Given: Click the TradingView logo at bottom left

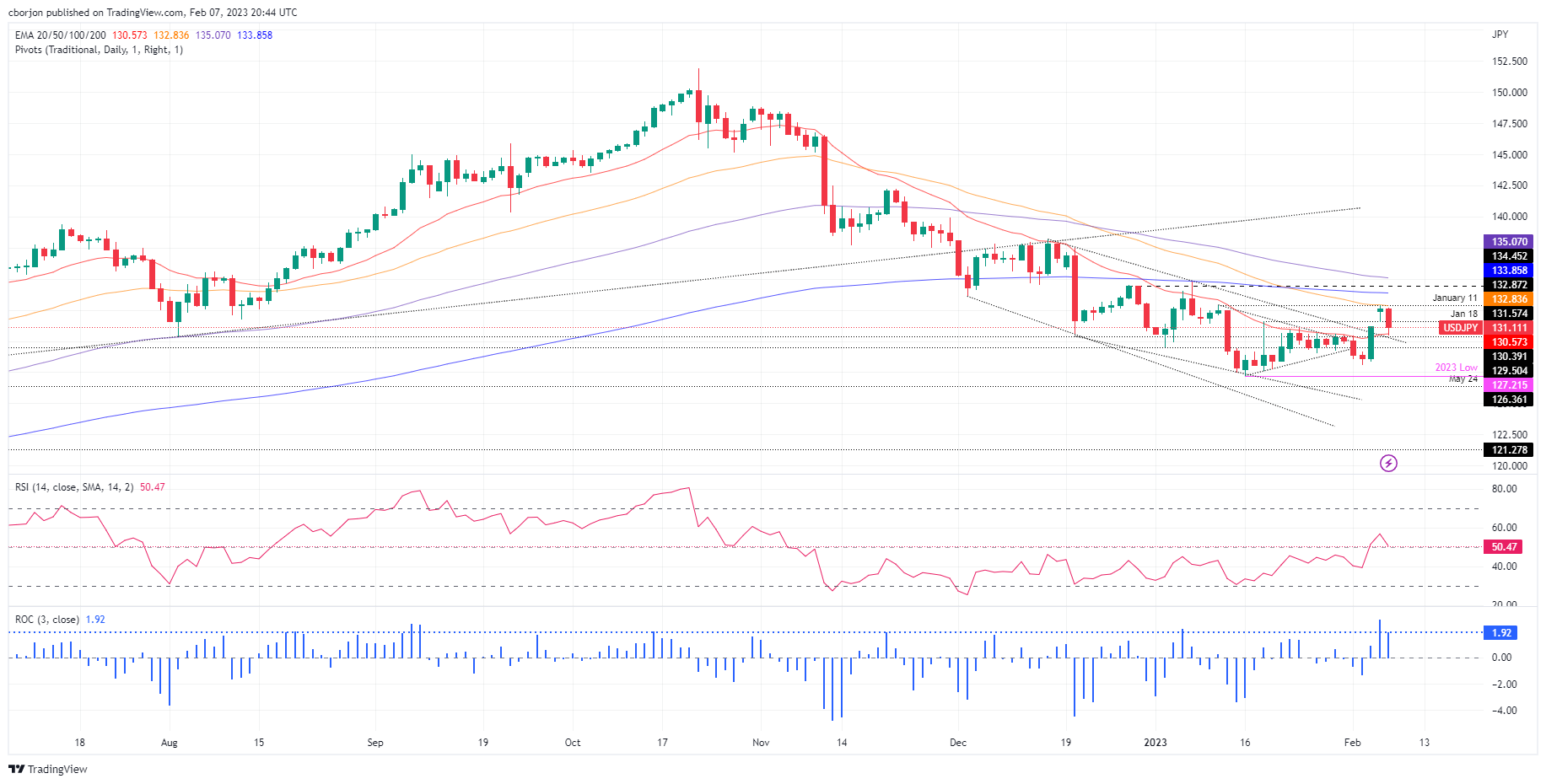Looking at the screenshot, I should coord(48,769).
